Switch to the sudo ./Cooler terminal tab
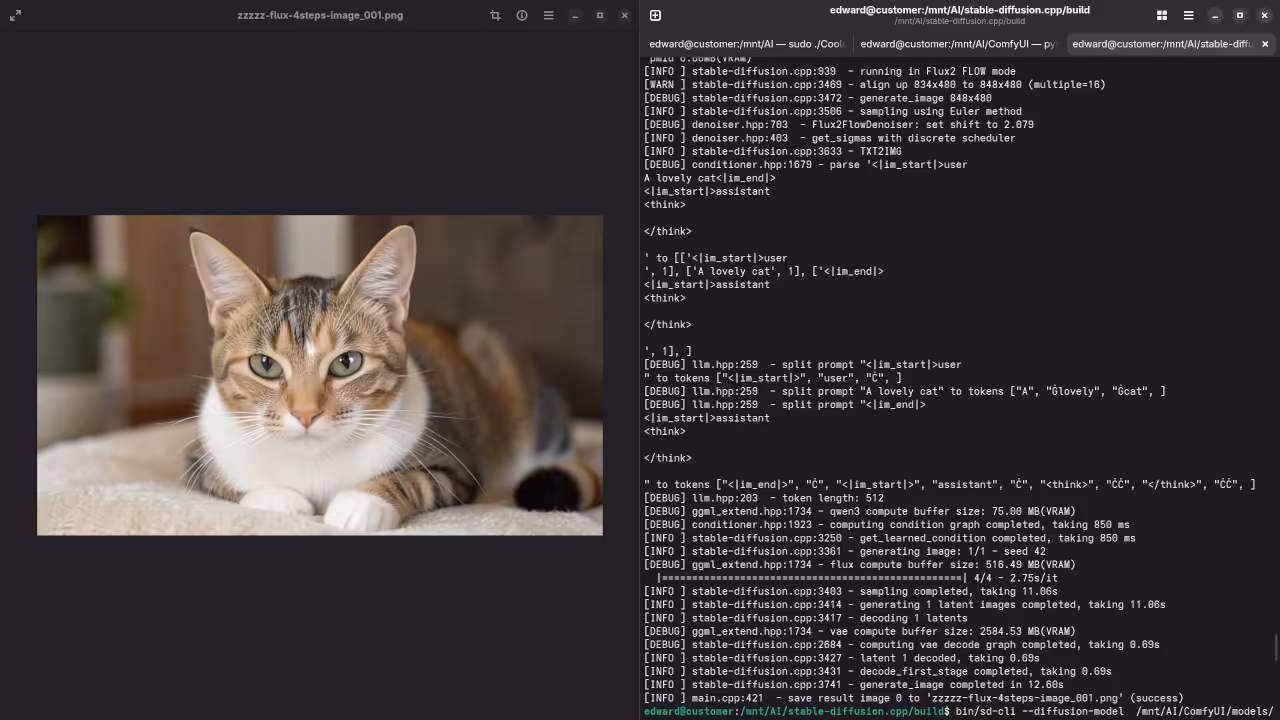The image size is (1280, 720). [x=746, y=44]
